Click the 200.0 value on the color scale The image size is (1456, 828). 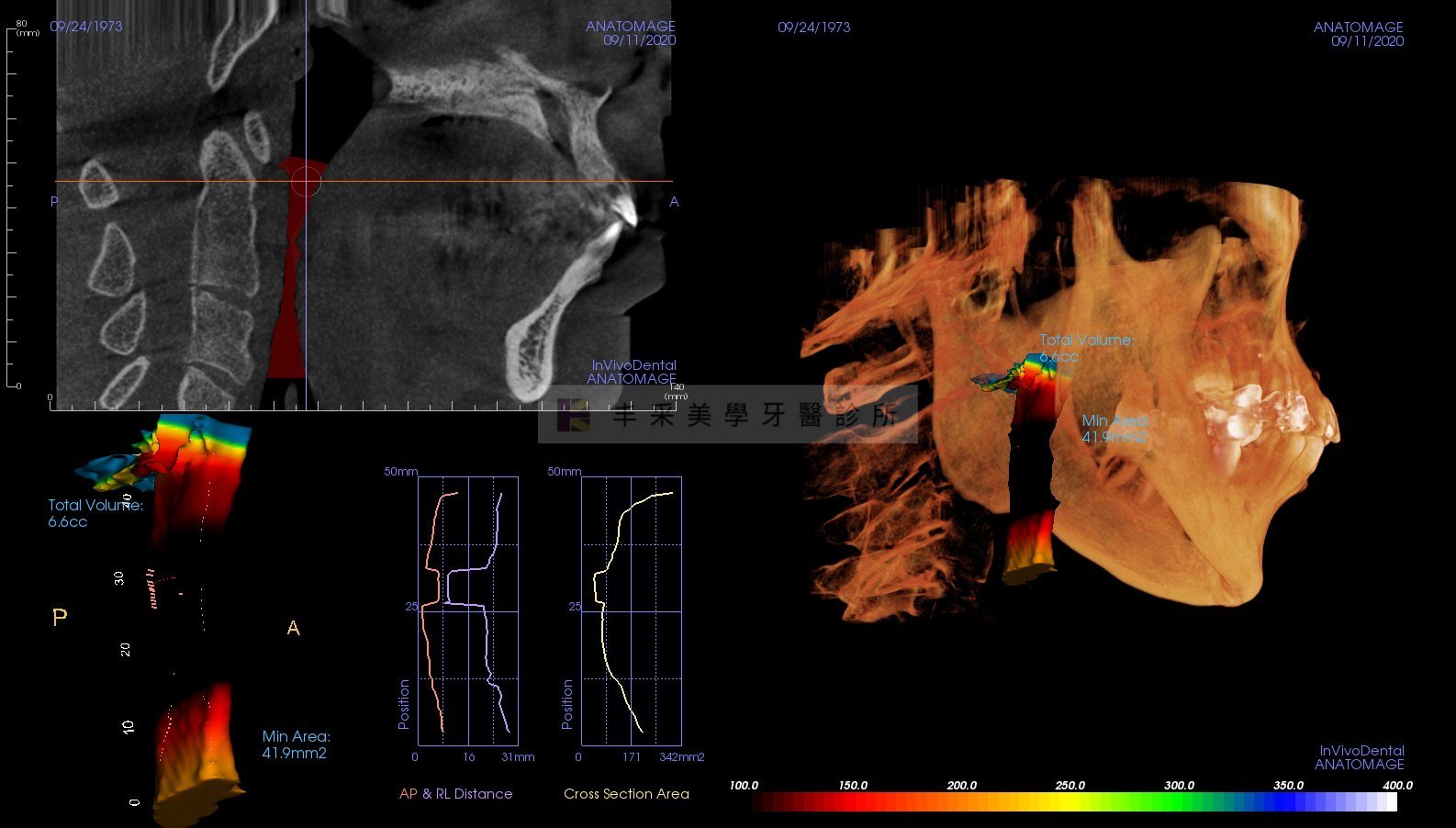tap(961, 785)
